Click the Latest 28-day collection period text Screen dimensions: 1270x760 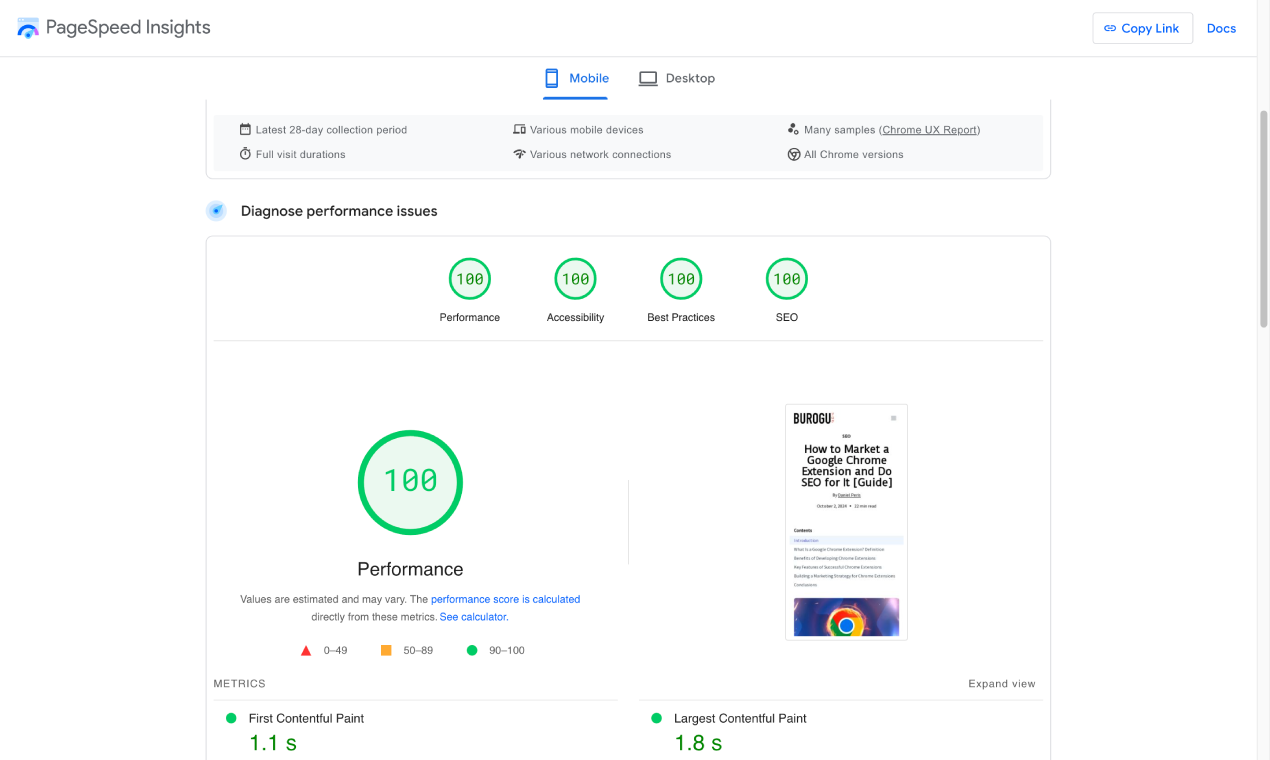331,130
